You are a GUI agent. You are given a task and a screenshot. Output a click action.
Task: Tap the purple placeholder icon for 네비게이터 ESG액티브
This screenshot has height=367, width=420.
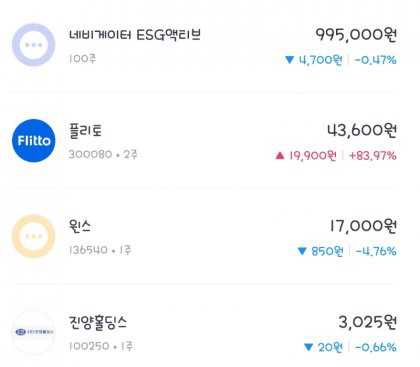coord(34,45)
